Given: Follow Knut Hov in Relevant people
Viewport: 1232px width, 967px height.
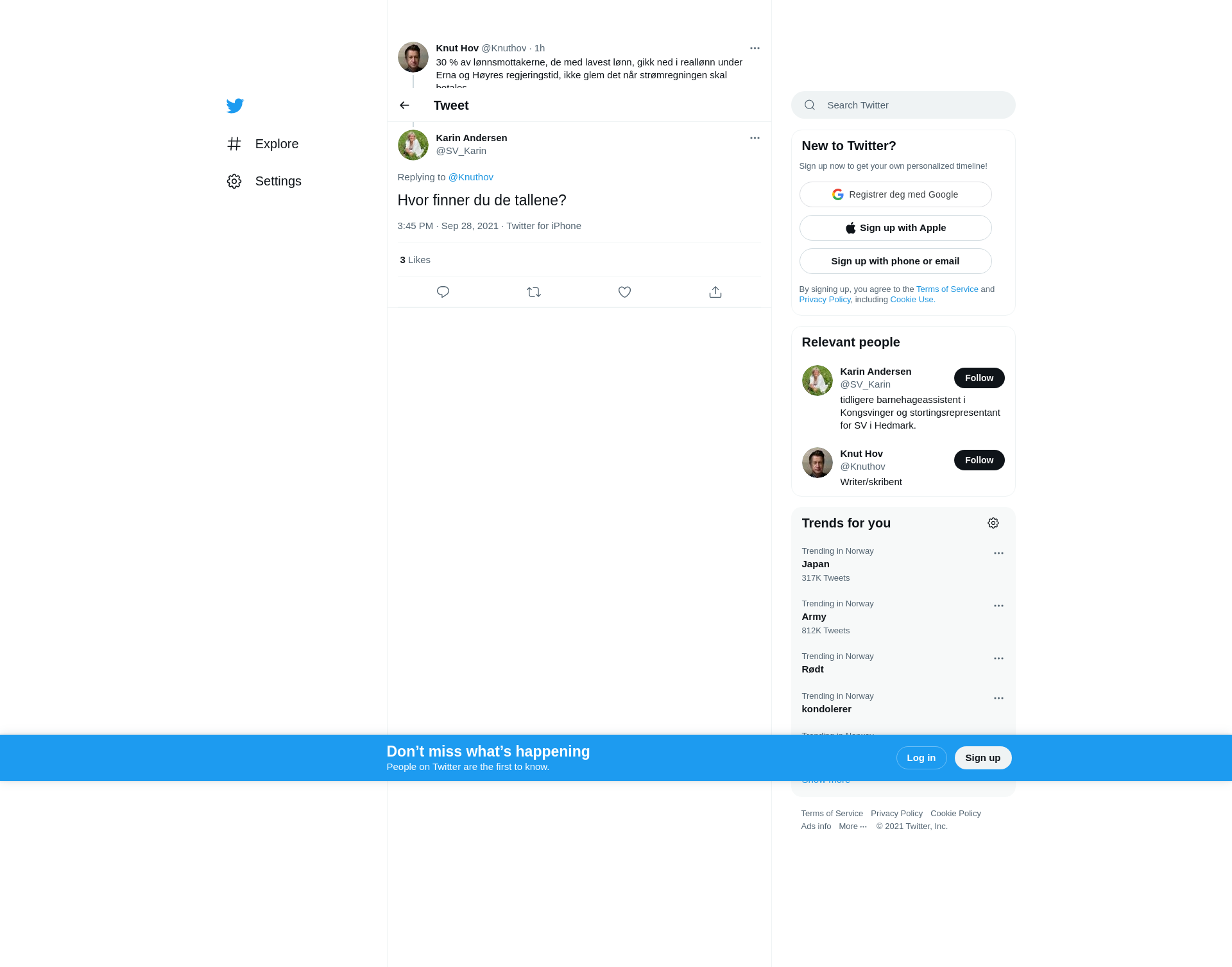Looking at the screenshot, I should (x=979, y=460).
